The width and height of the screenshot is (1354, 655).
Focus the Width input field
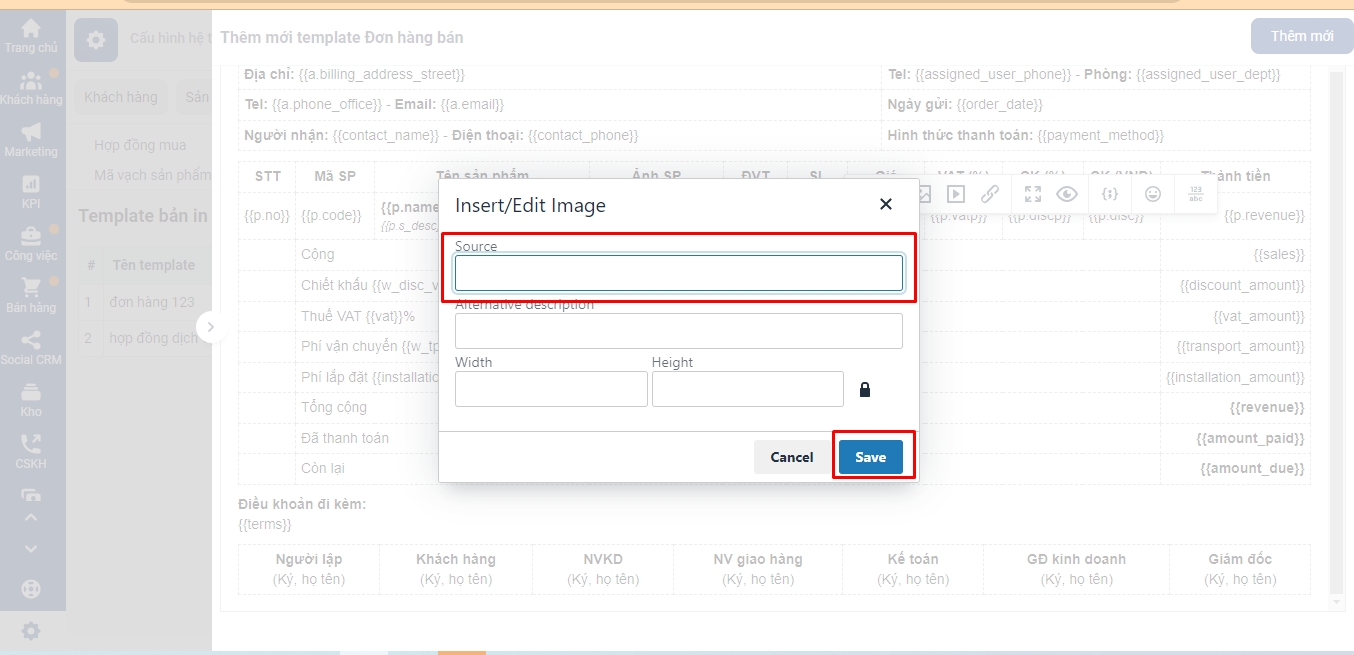coord(551,389)
